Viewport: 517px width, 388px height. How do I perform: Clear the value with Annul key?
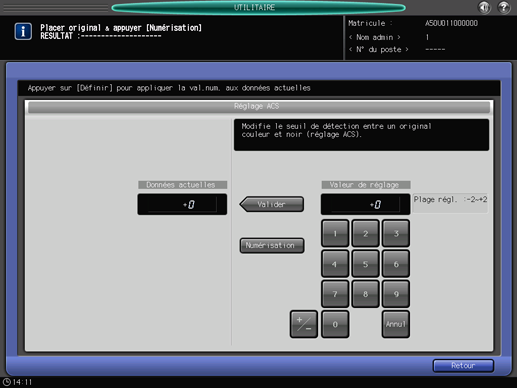tap(396, 324)
